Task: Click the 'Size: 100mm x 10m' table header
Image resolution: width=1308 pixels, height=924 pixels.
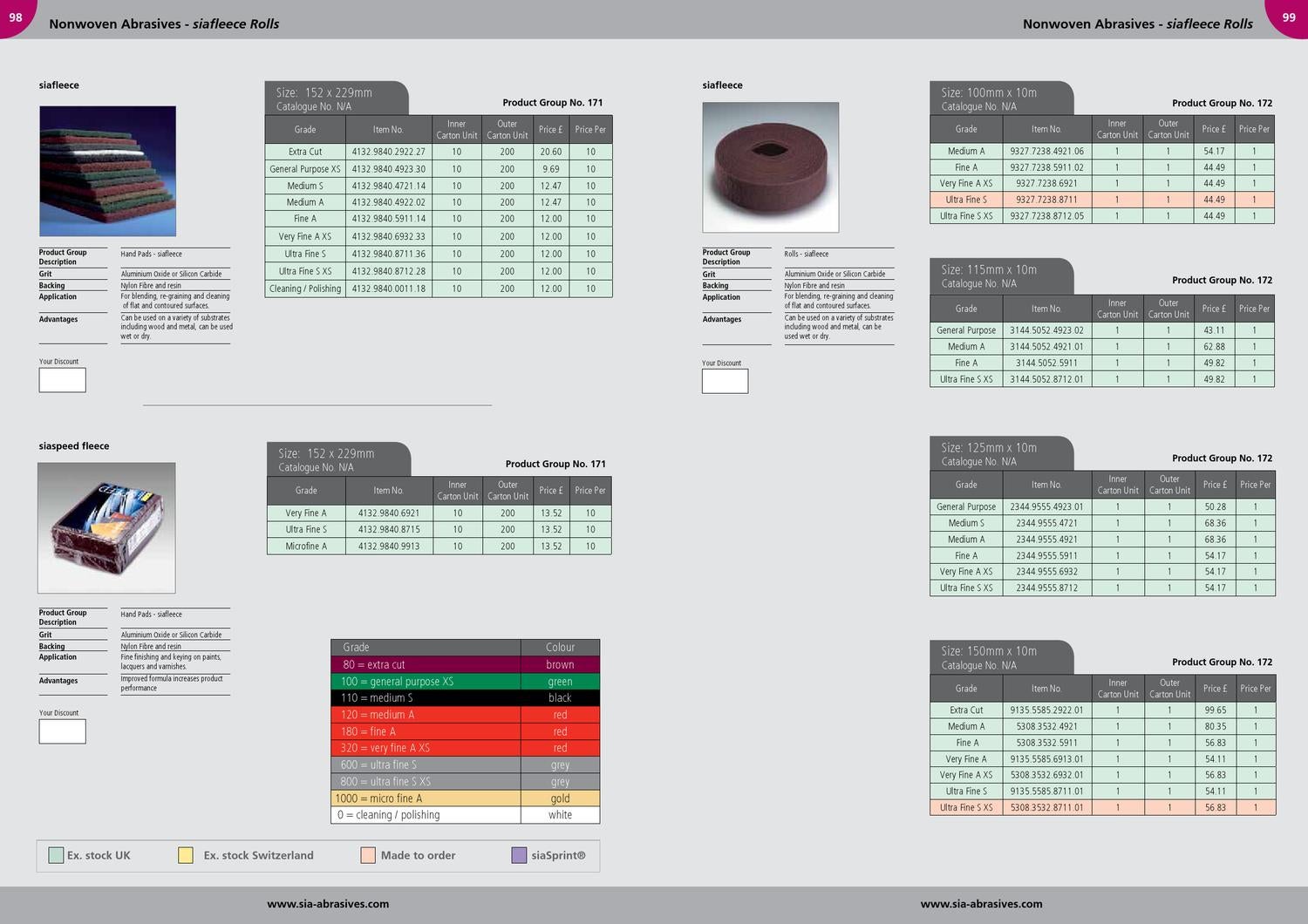Action: tap(1002, 99)
